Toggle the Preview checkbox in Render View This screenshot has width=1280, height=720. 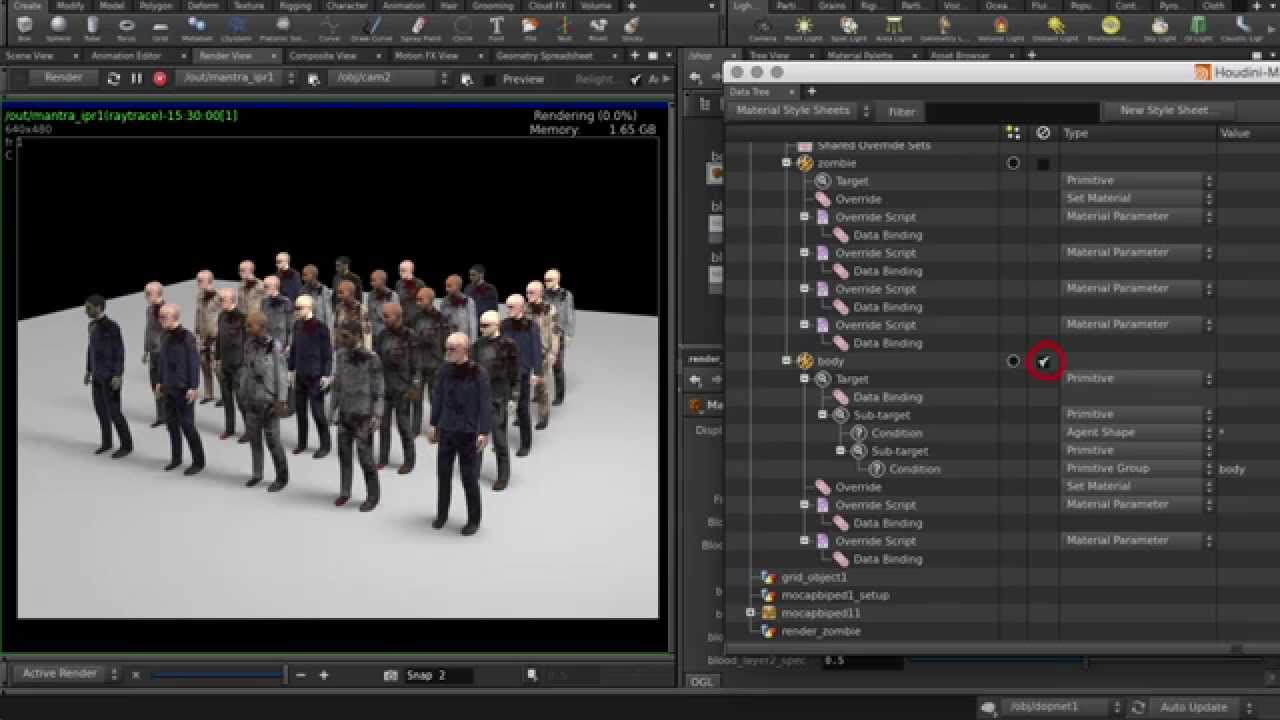pos(489,79)
